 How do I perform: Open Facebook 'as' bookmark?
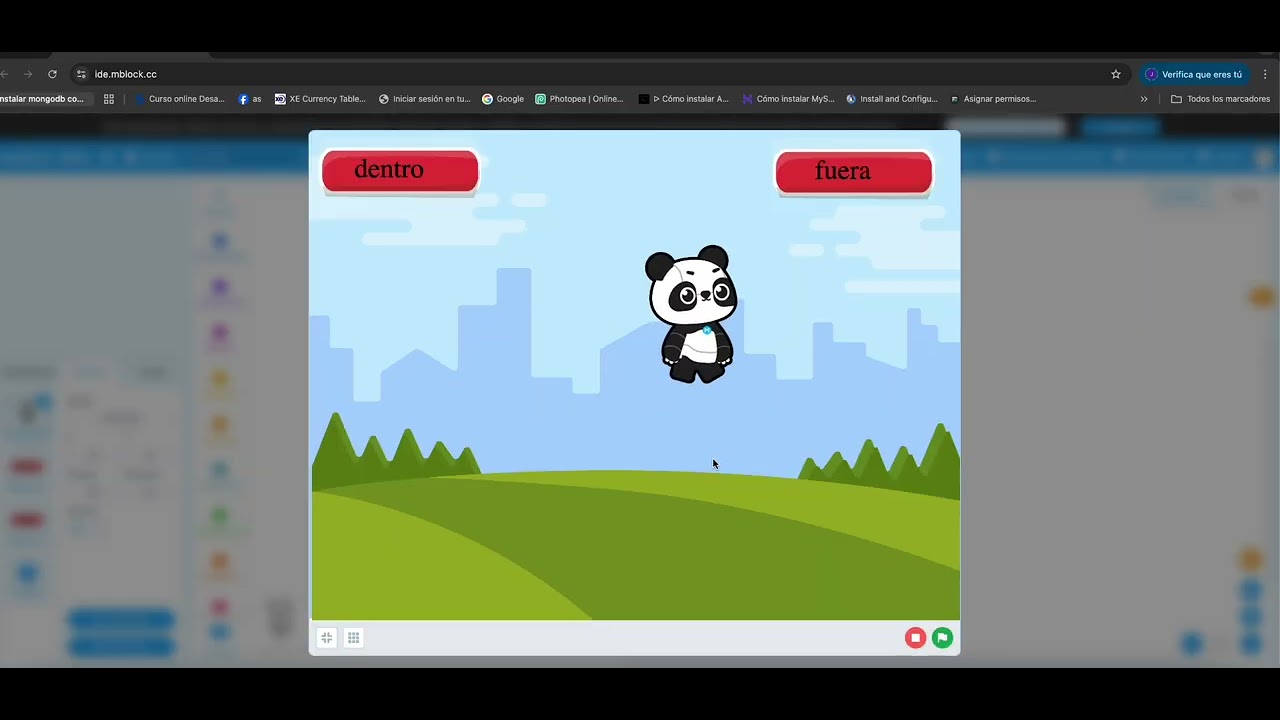pos(250,99)
